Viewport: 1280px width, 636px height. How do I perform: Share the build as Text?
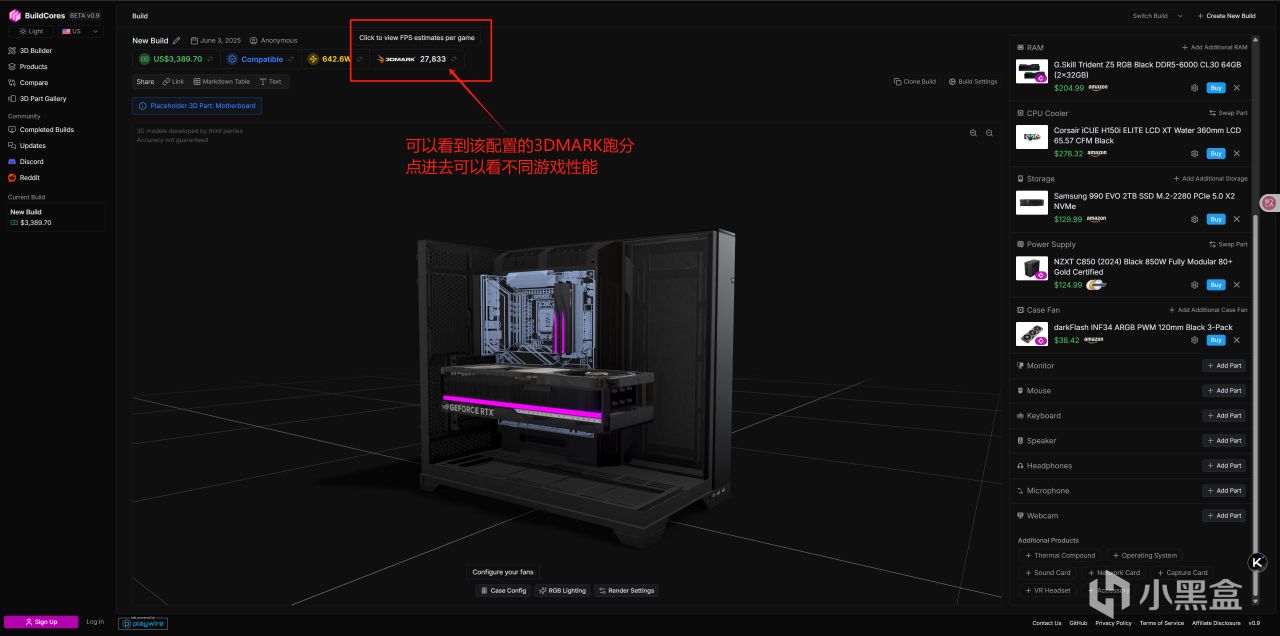click(270, 82)
